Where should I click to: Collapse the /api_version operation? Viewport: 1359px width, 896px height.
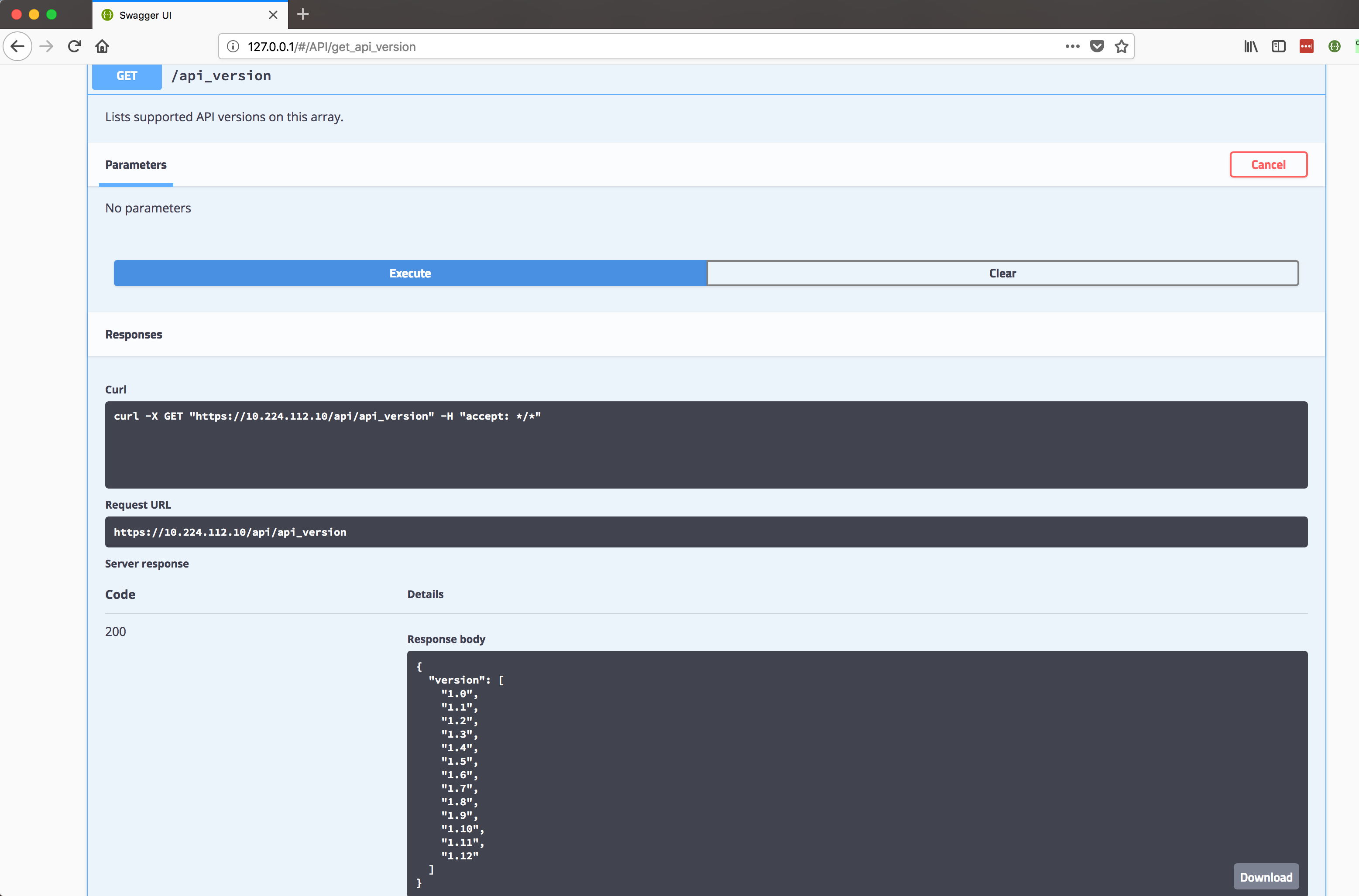222,75
